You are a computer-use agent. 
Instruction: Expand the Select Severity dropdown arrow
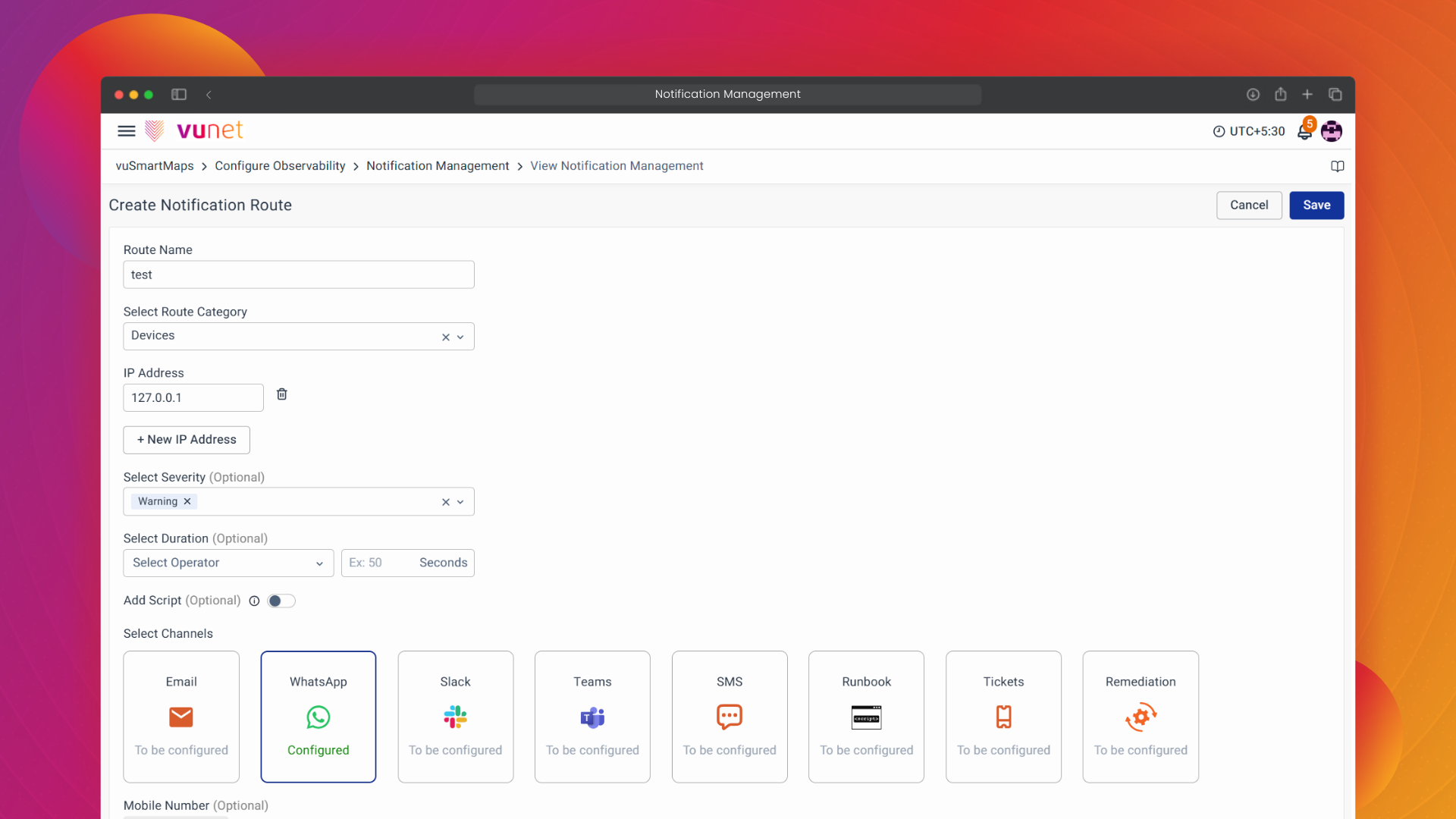[460, 502]
